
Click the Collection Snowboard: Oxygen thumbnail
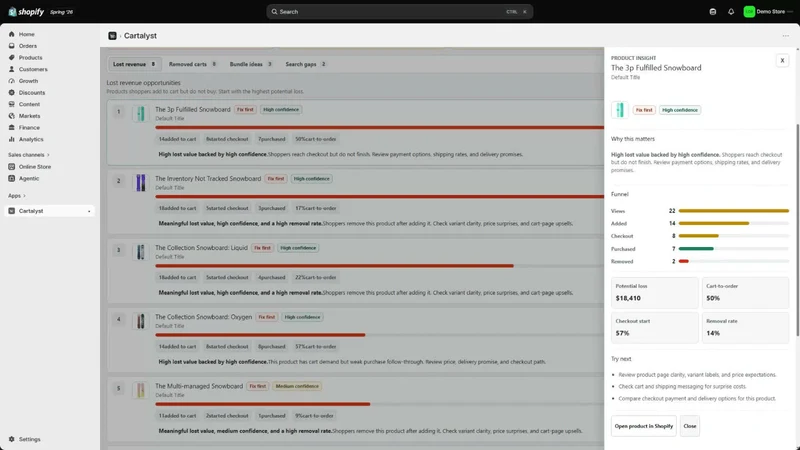(x=140, y=321)
